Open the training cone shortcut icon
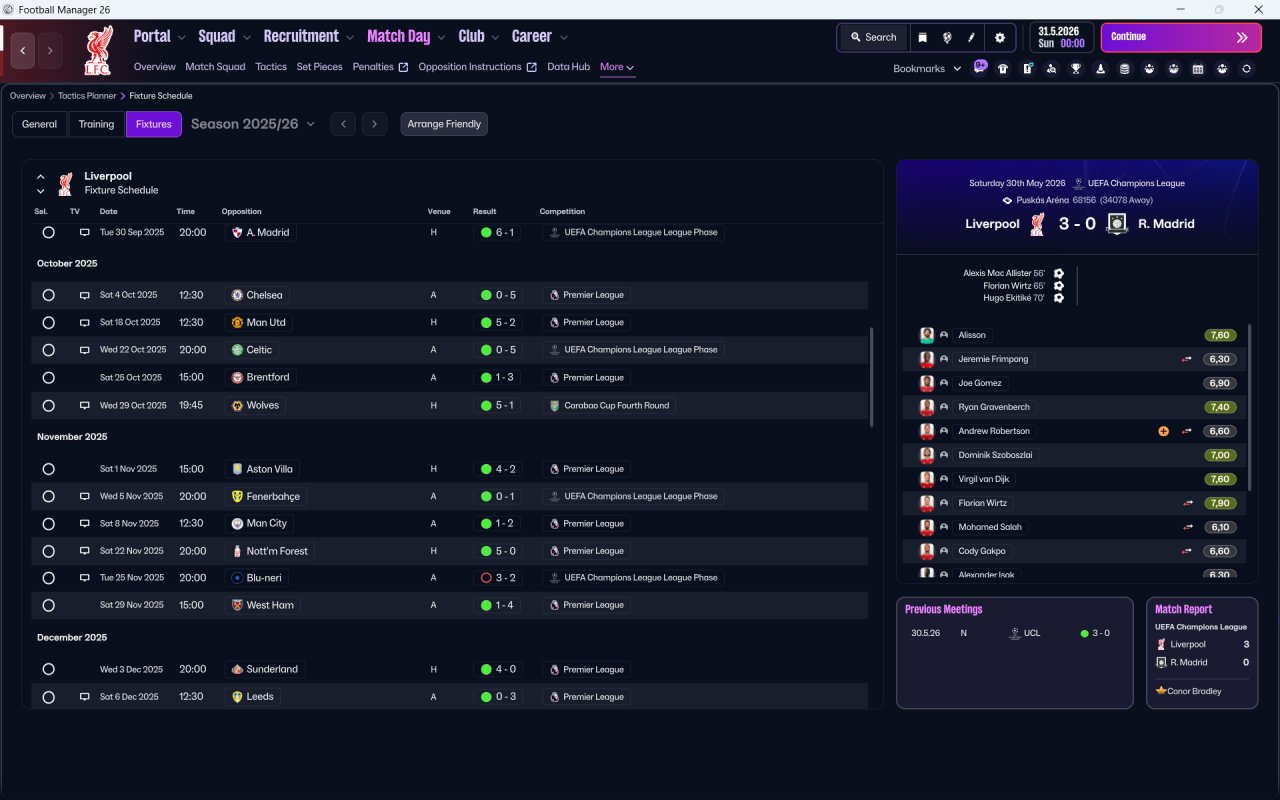 [x=1100, y=69]
